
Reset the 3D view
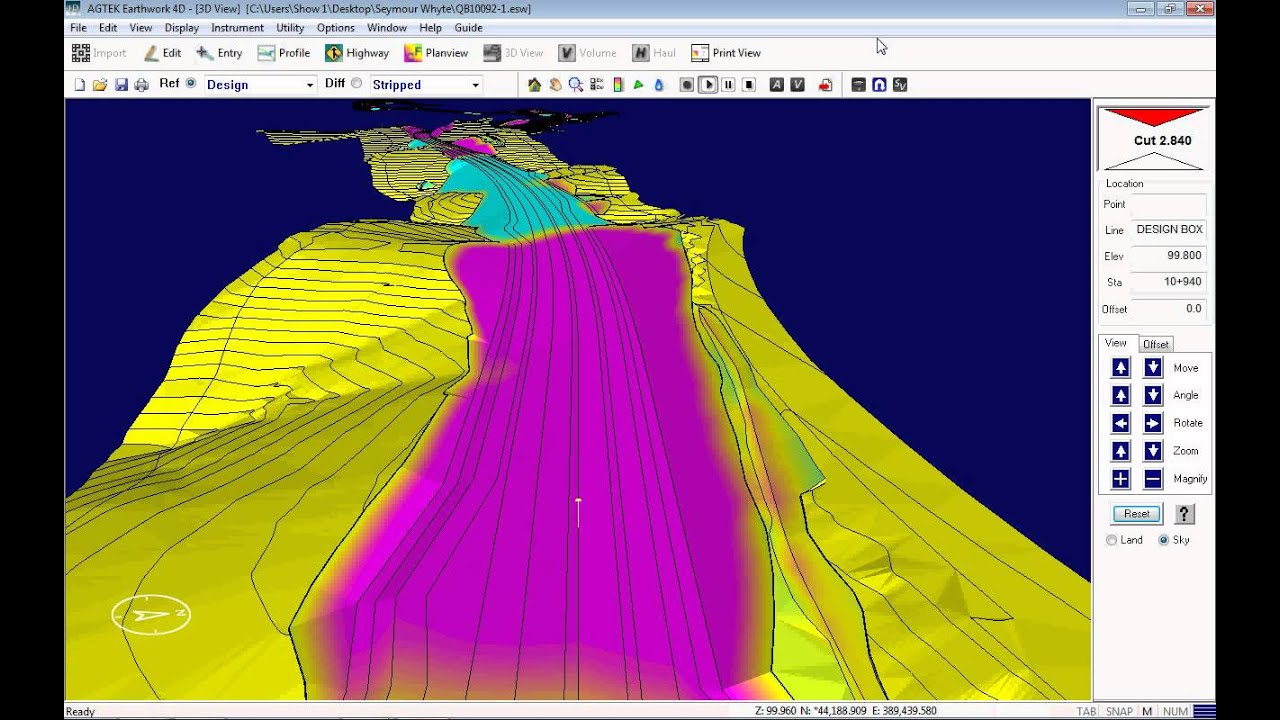[1137, 514]
